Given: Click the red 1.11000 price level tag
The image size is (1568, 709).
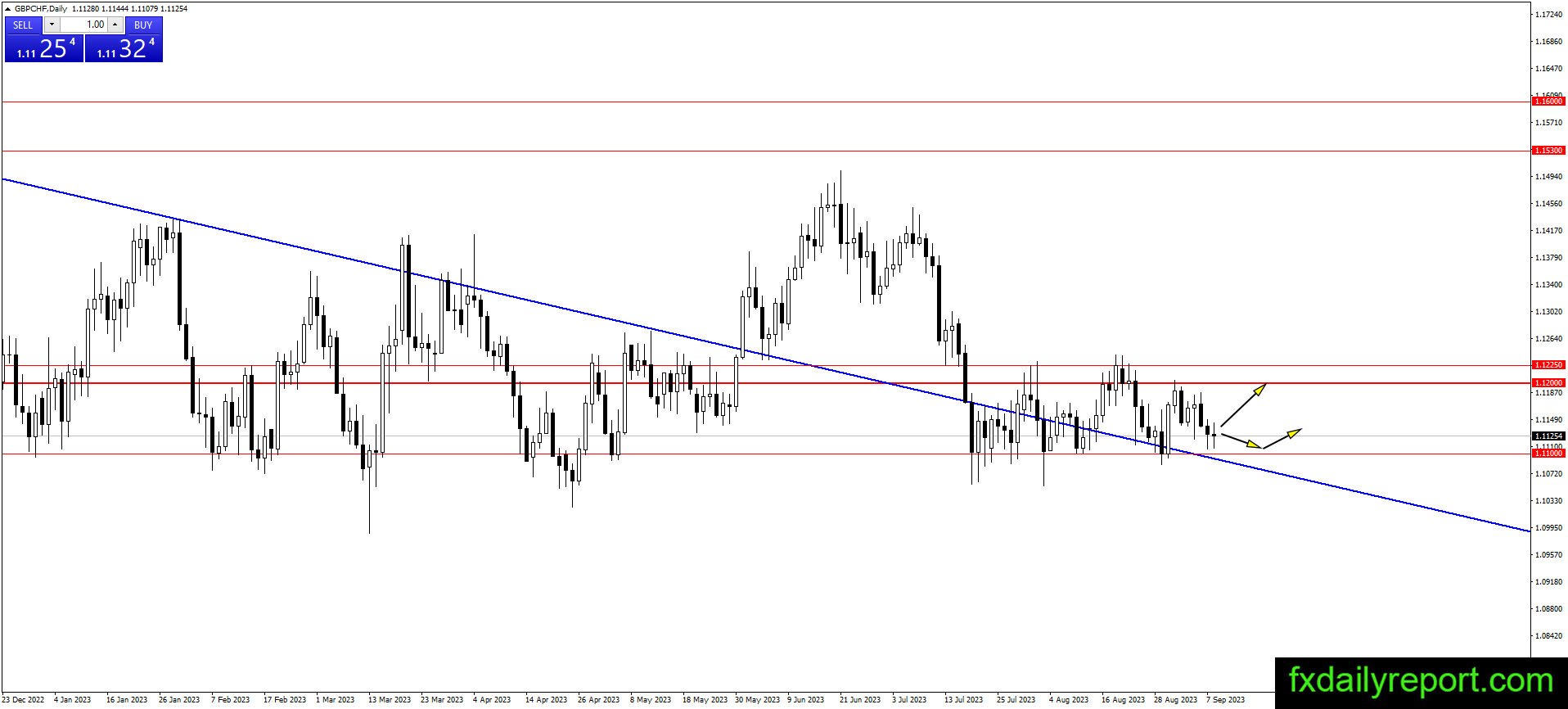Looking at the screenshot, I should click(1548, 454).
